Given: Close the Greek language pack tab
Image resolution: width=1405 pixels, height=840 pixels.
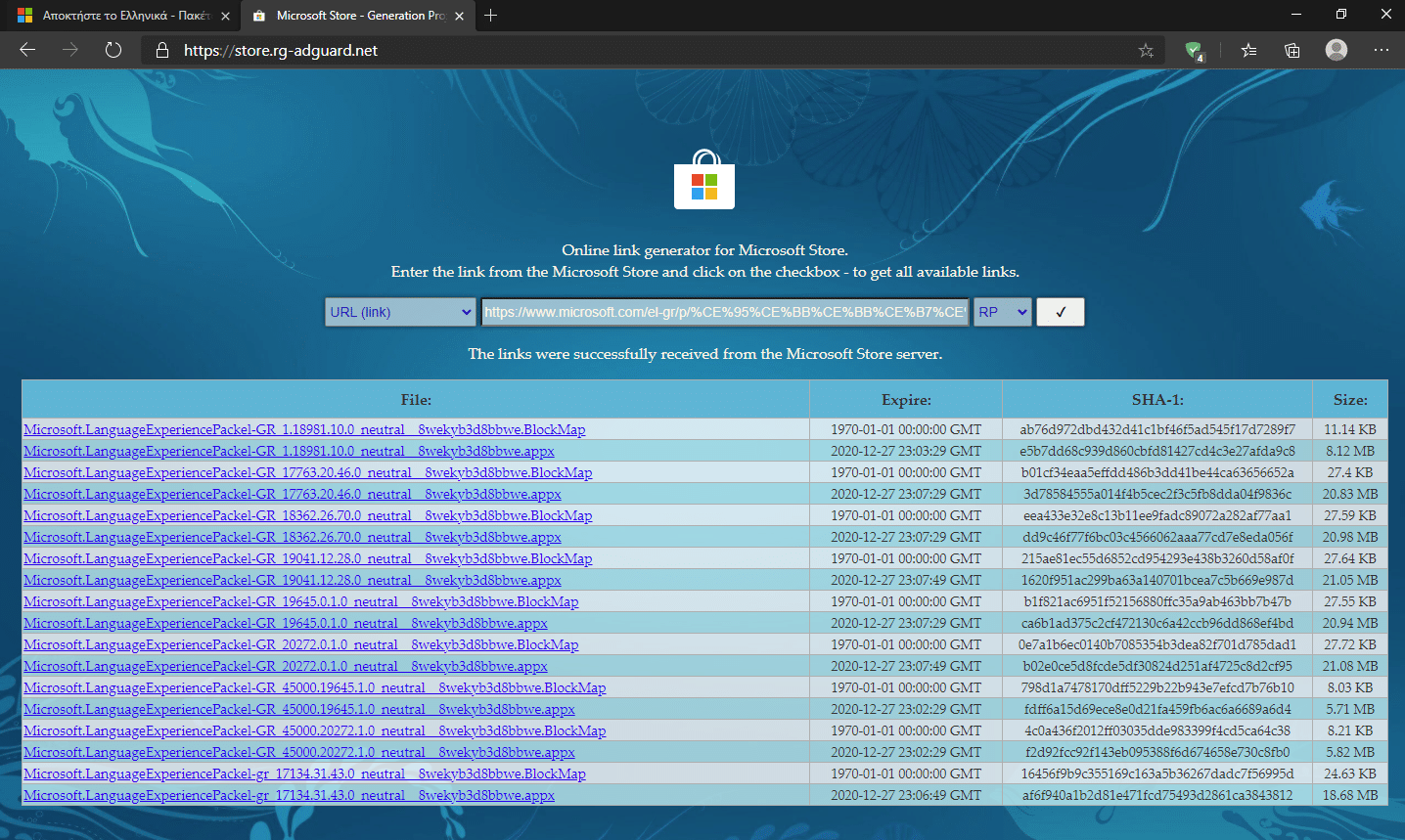Looking at the screenshot, I should pyautogui.click(x=225, y=16).
